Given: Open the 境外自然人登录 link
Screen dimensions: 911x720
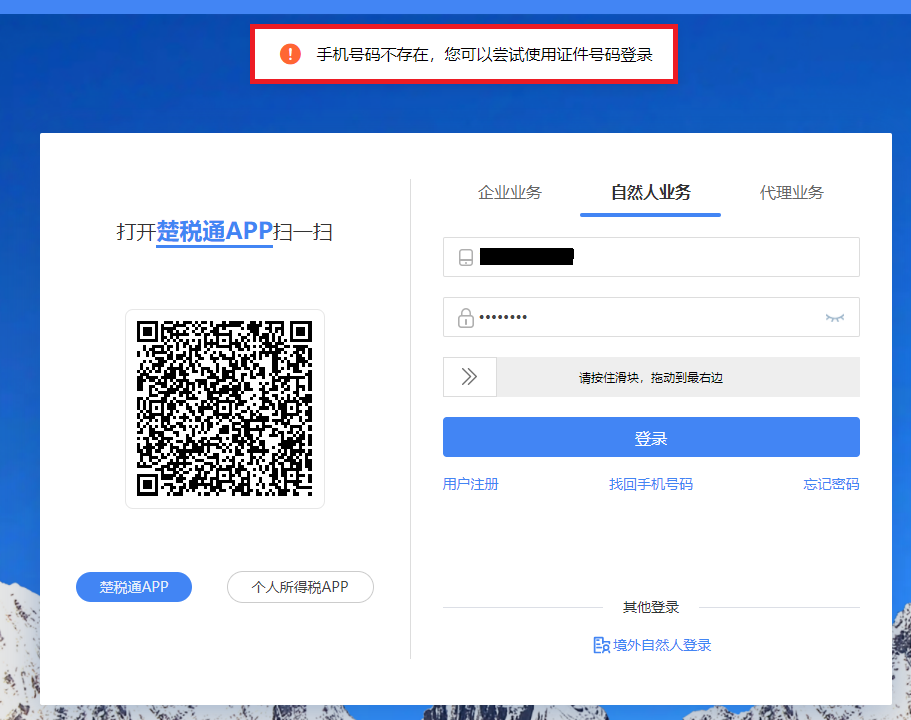Looking at the screenshot, I should coord(652,645).
